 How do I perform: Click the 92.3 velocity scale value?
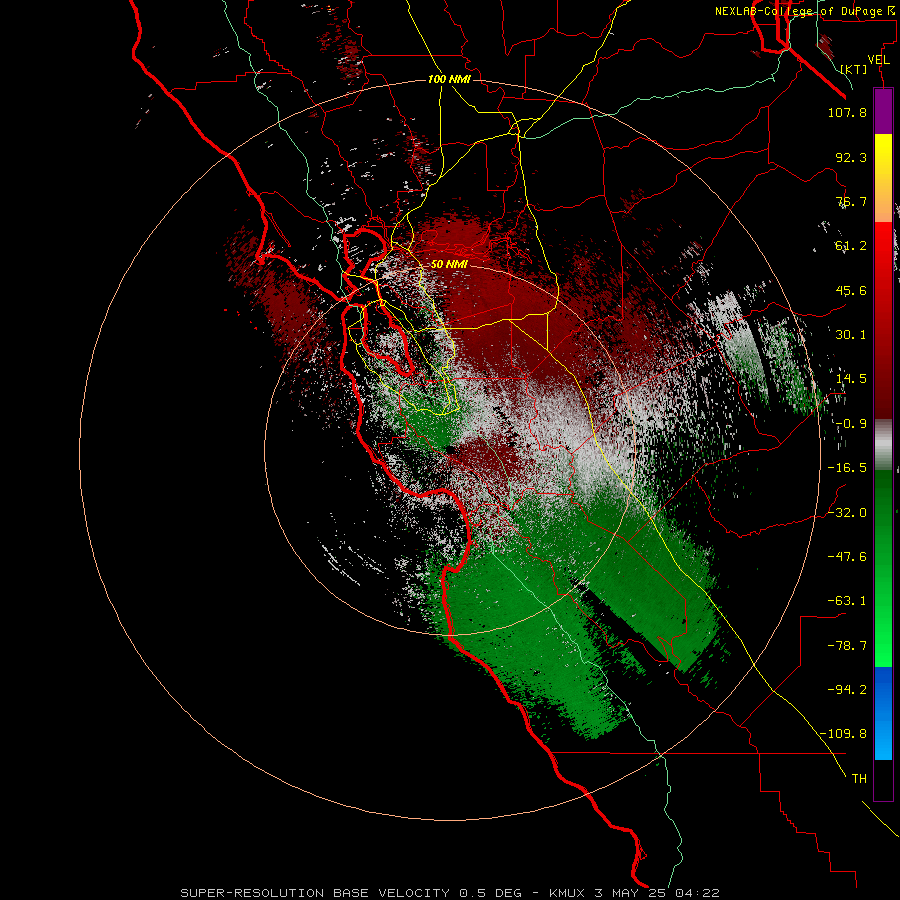[x=851, y=157]
